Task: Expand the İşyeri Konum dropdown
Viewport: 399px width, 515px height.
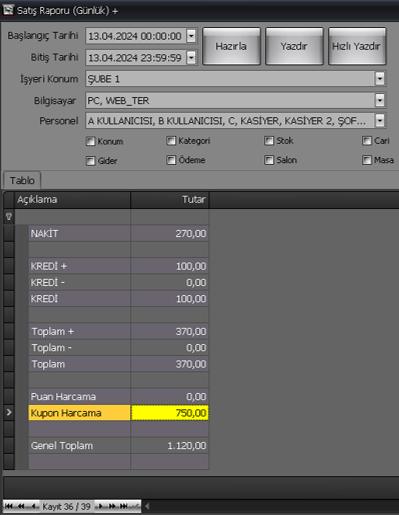Action: (380, 79)
